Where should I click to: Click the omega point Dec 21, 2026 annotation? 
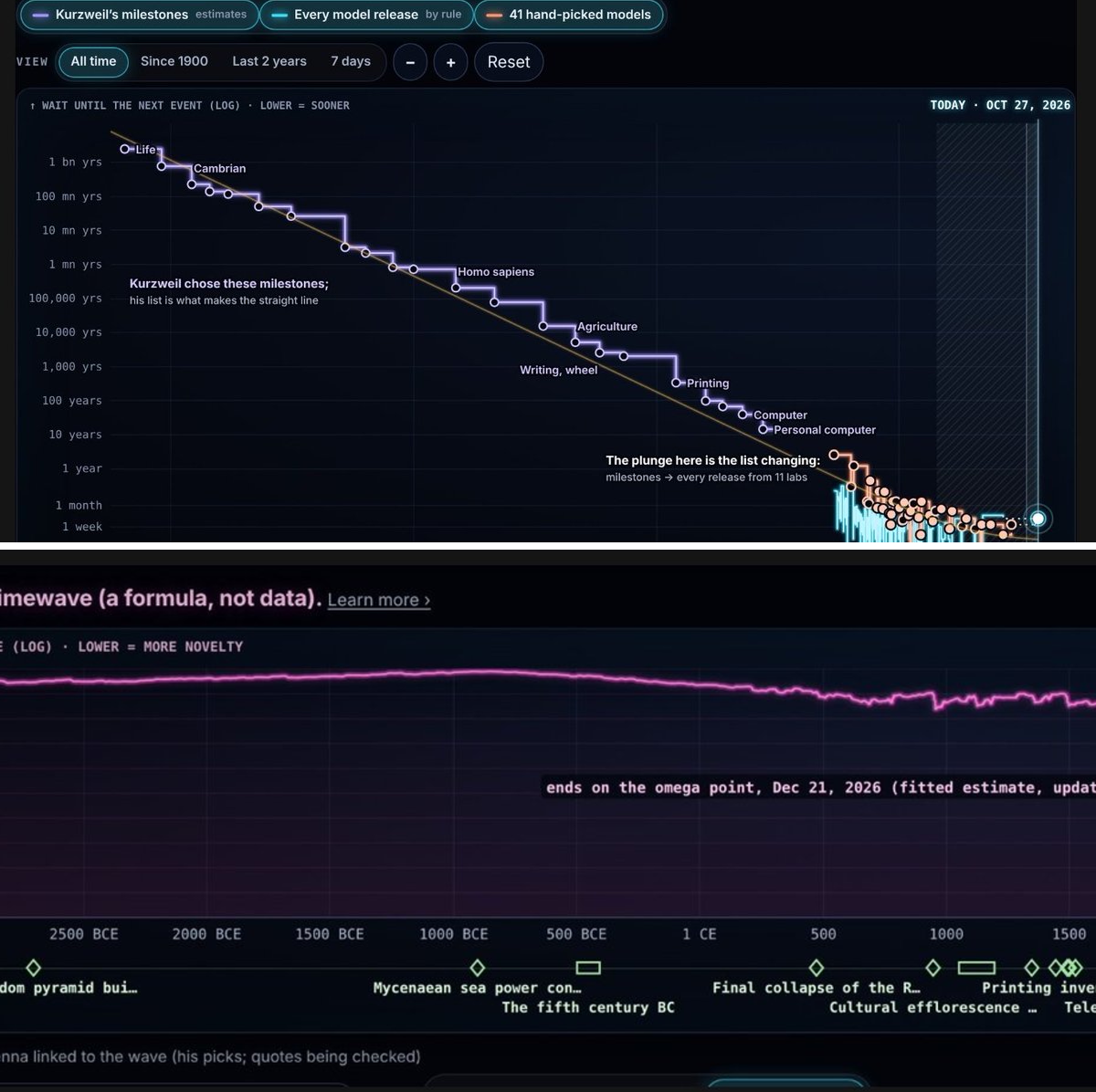(820, 787)
